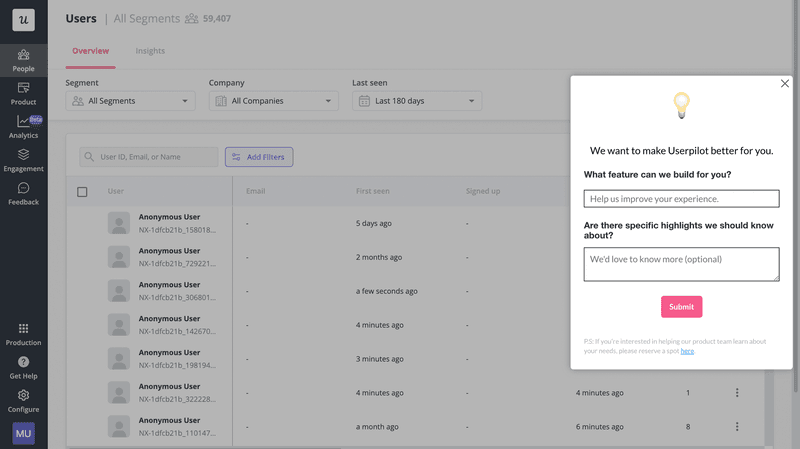Click the users count icon beside 59,407
The height and width of the screenshot is (449, 800).
[x=191, y=18]
